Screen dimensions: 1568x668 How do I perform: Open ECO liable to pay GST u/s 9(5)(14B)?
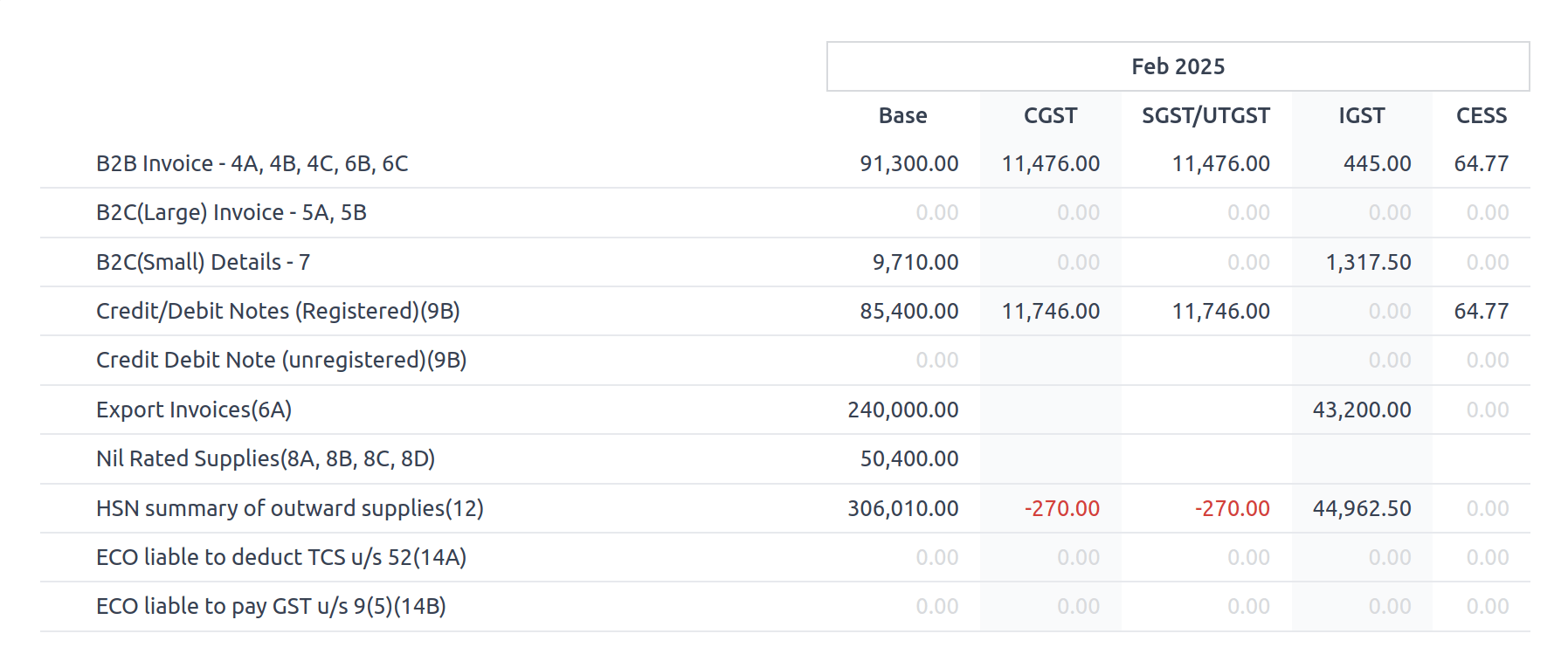coord(271,606)
